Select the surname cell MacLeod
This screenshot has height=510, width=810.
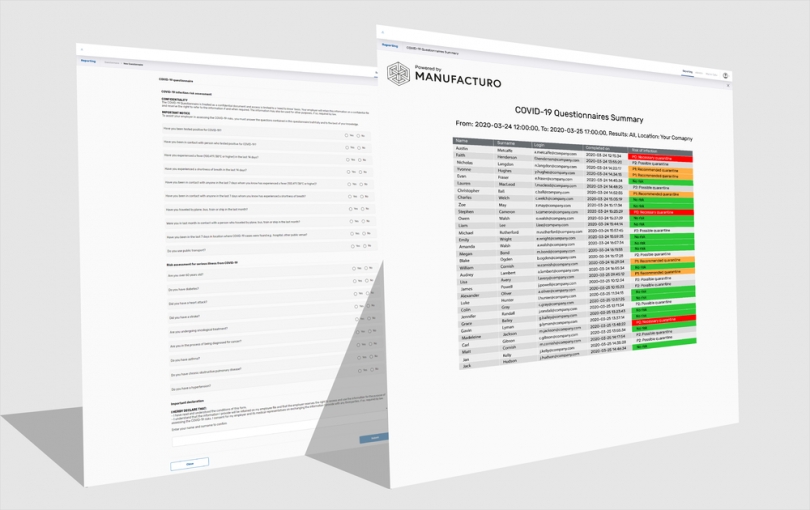click(507, 184)
